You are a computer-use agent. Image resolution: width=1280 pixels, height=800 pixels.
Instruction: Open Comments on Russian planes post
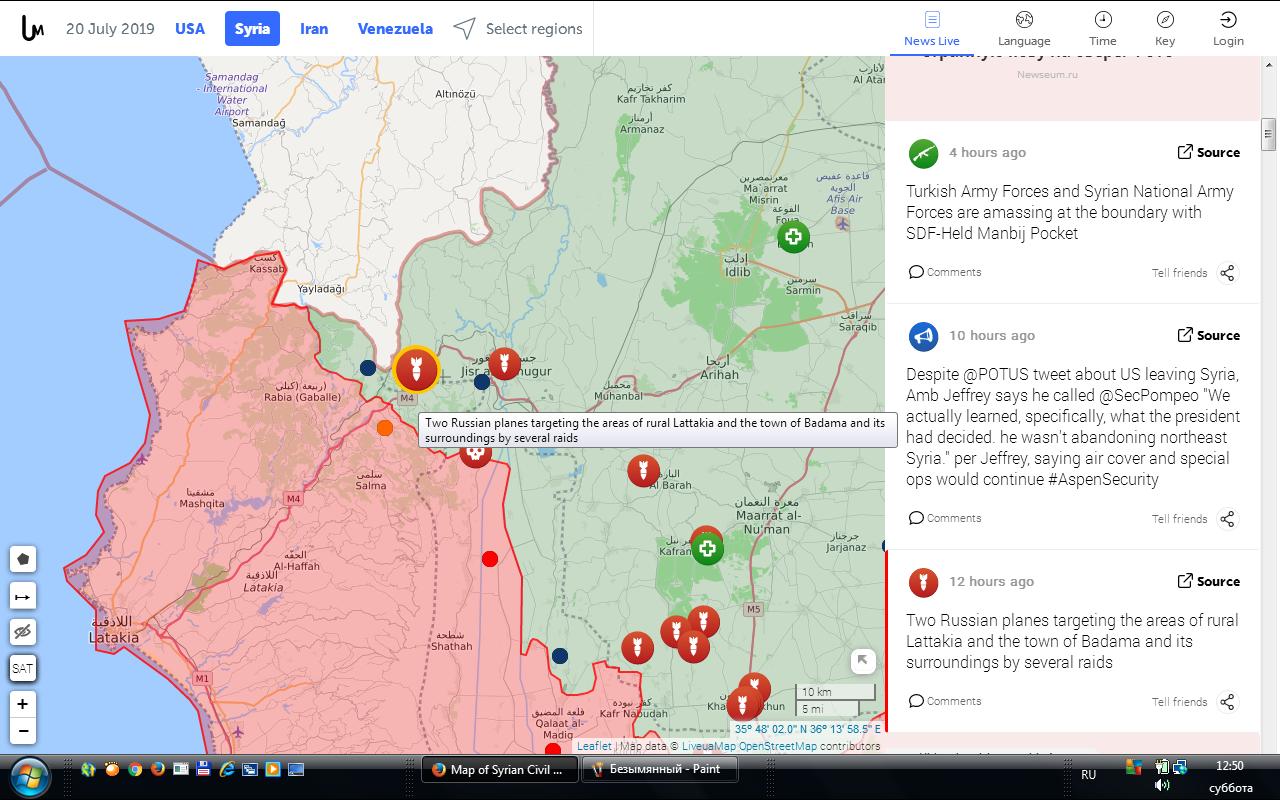945,701
